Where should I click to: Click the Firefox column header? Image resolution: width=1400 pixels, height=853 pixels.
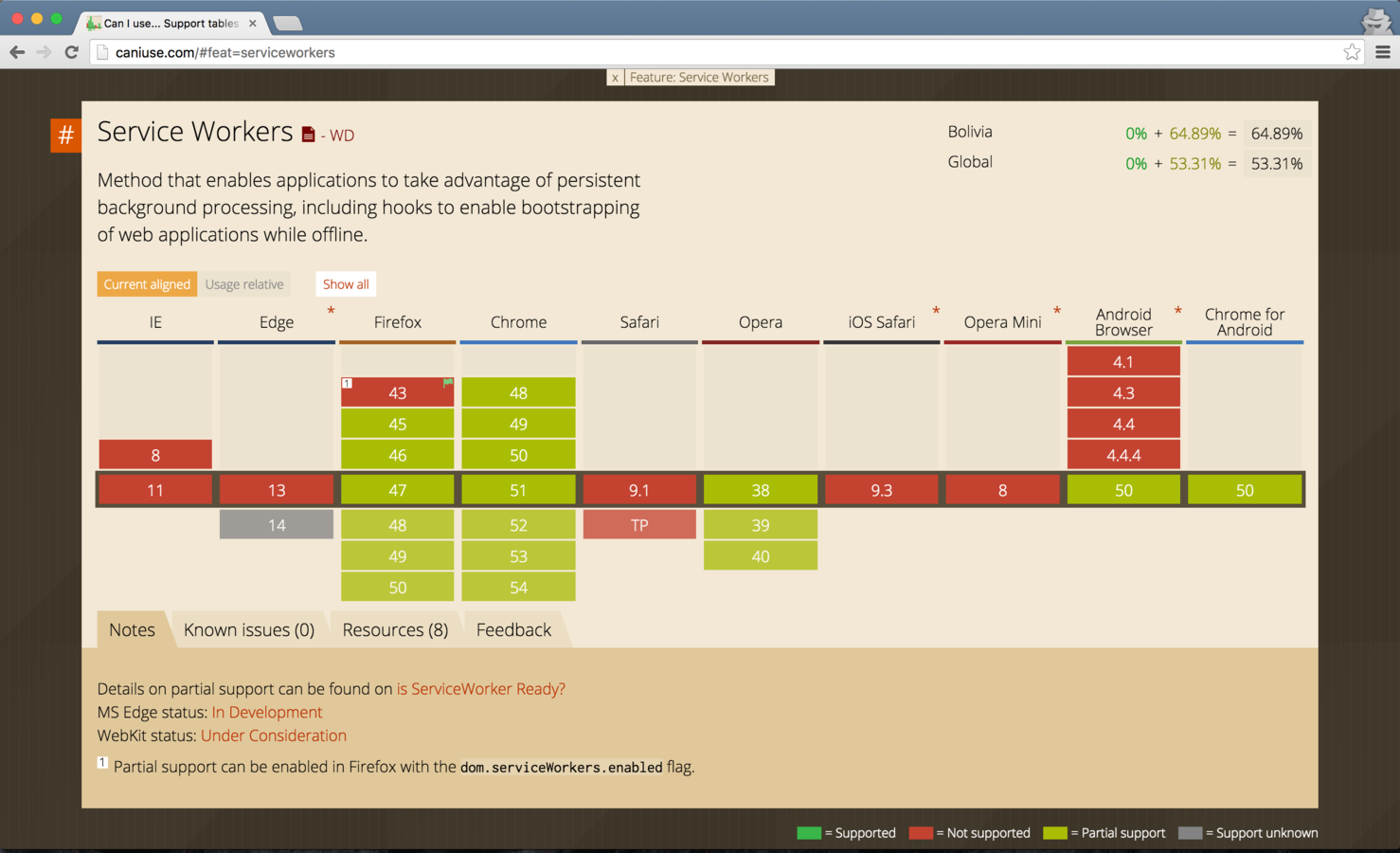click(x=398, y=322)
